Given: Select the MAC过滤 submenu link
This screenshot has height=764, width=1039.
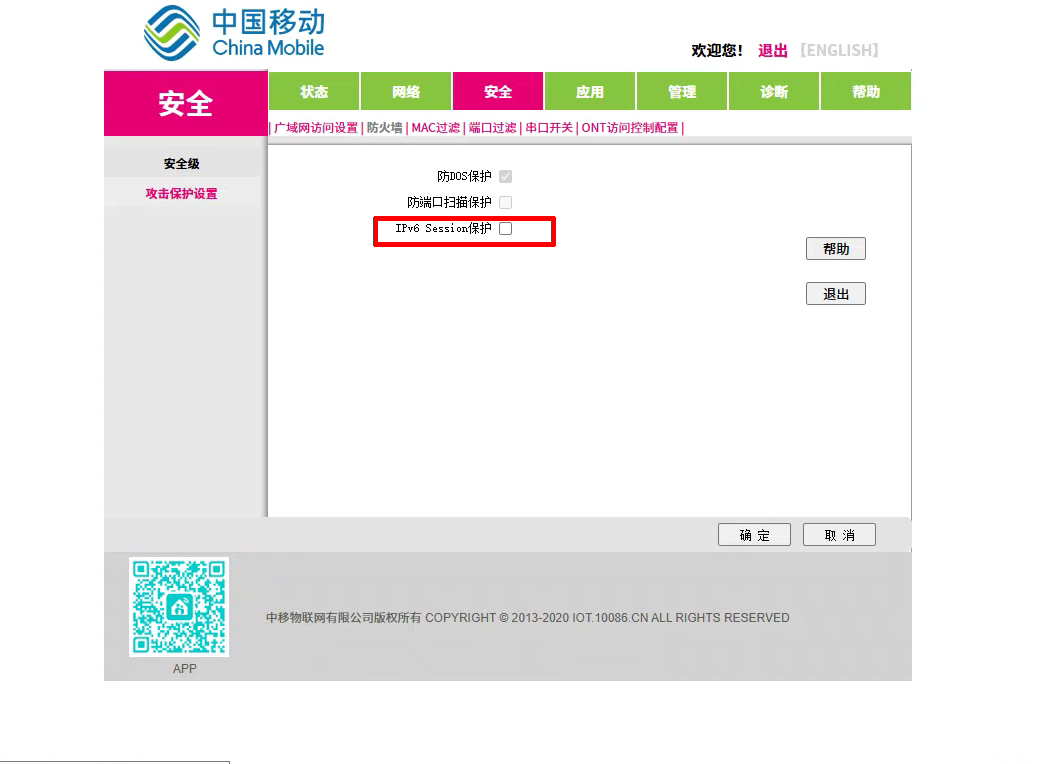Looking at the screenshot, I should click(x=435, y=128).
